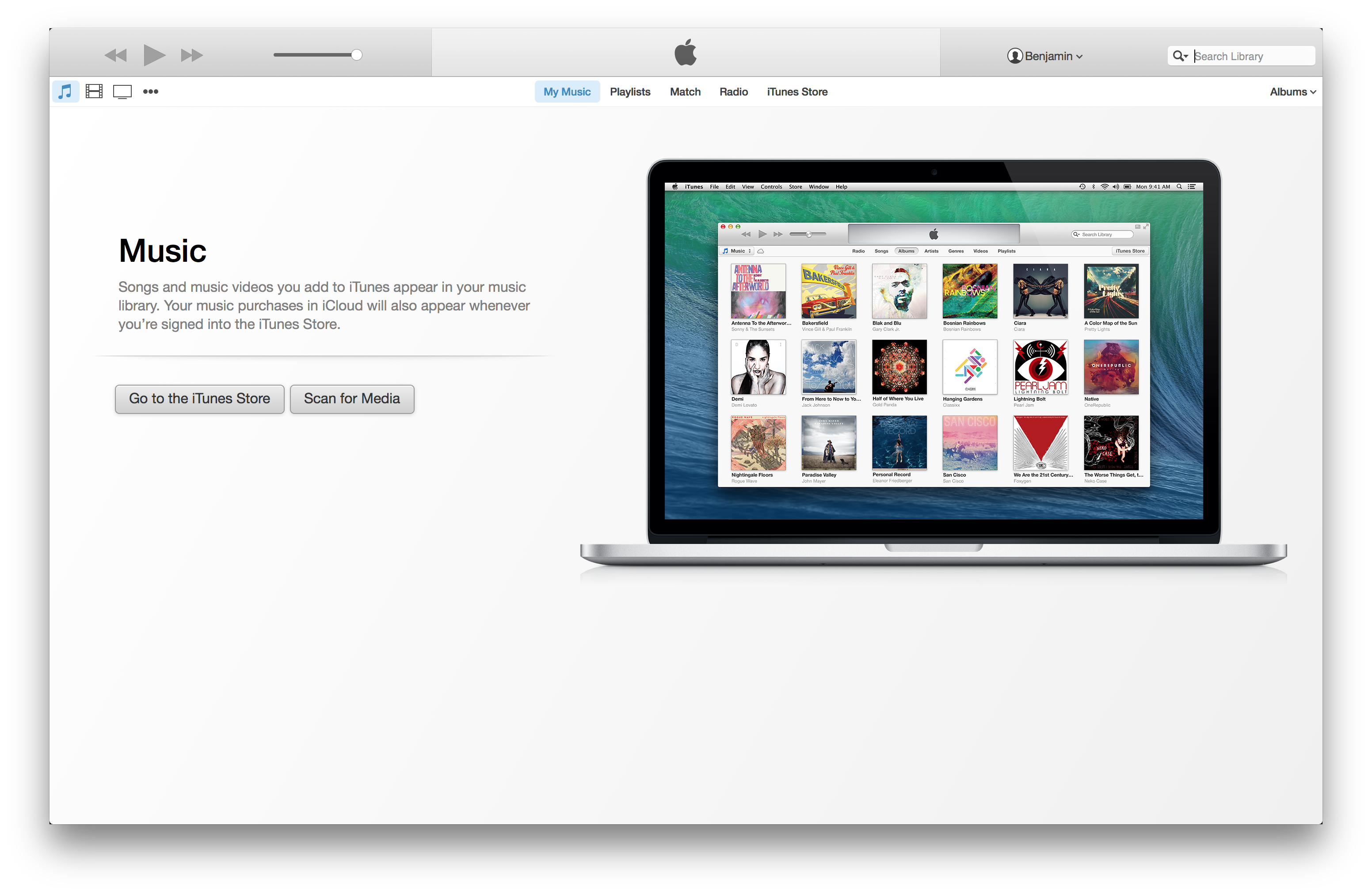
Task: Open the Playlists tab
Action: pos(629,92)
